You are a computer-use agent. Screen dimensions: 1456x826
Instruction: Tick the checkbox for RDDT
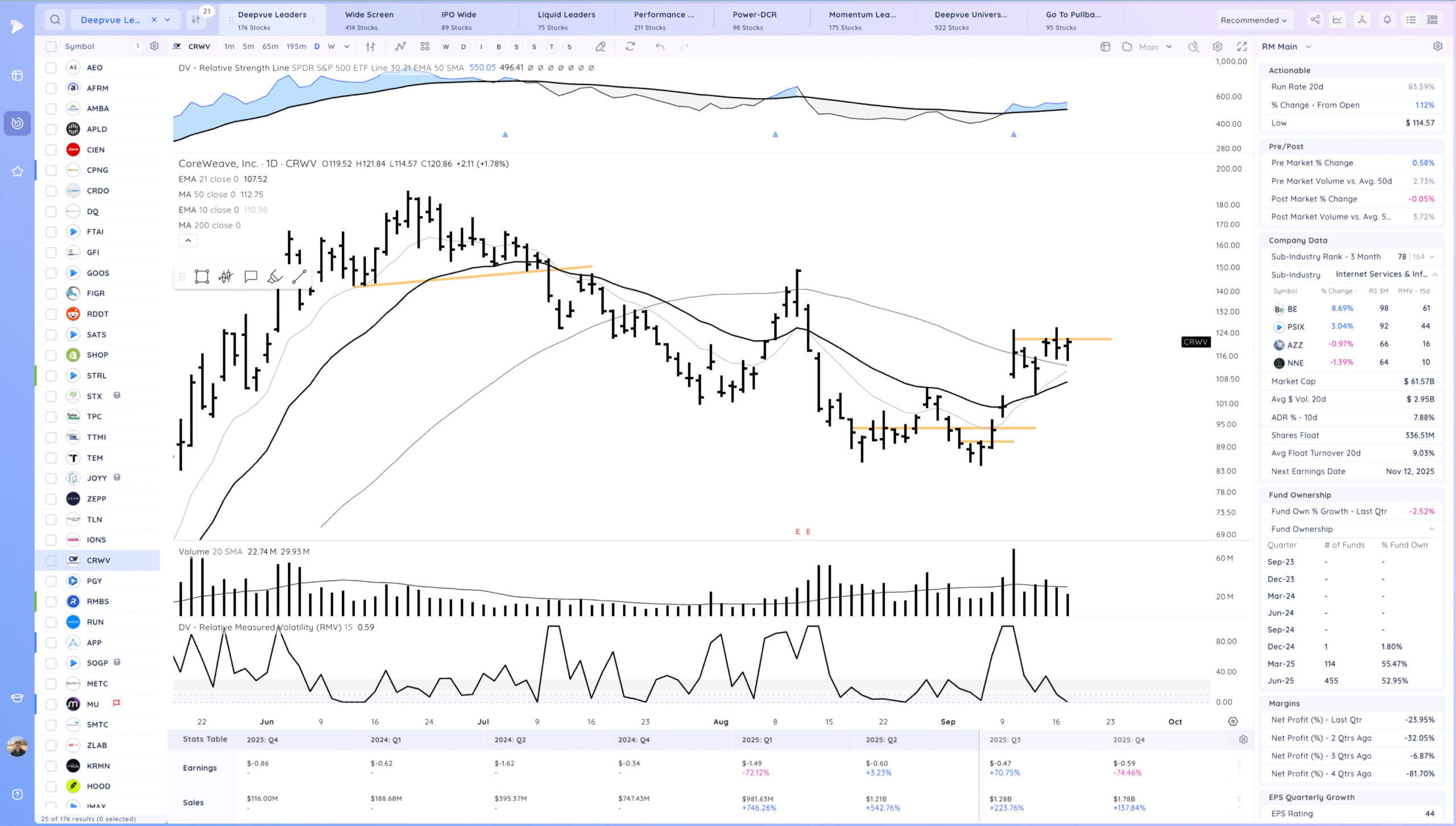51,314
